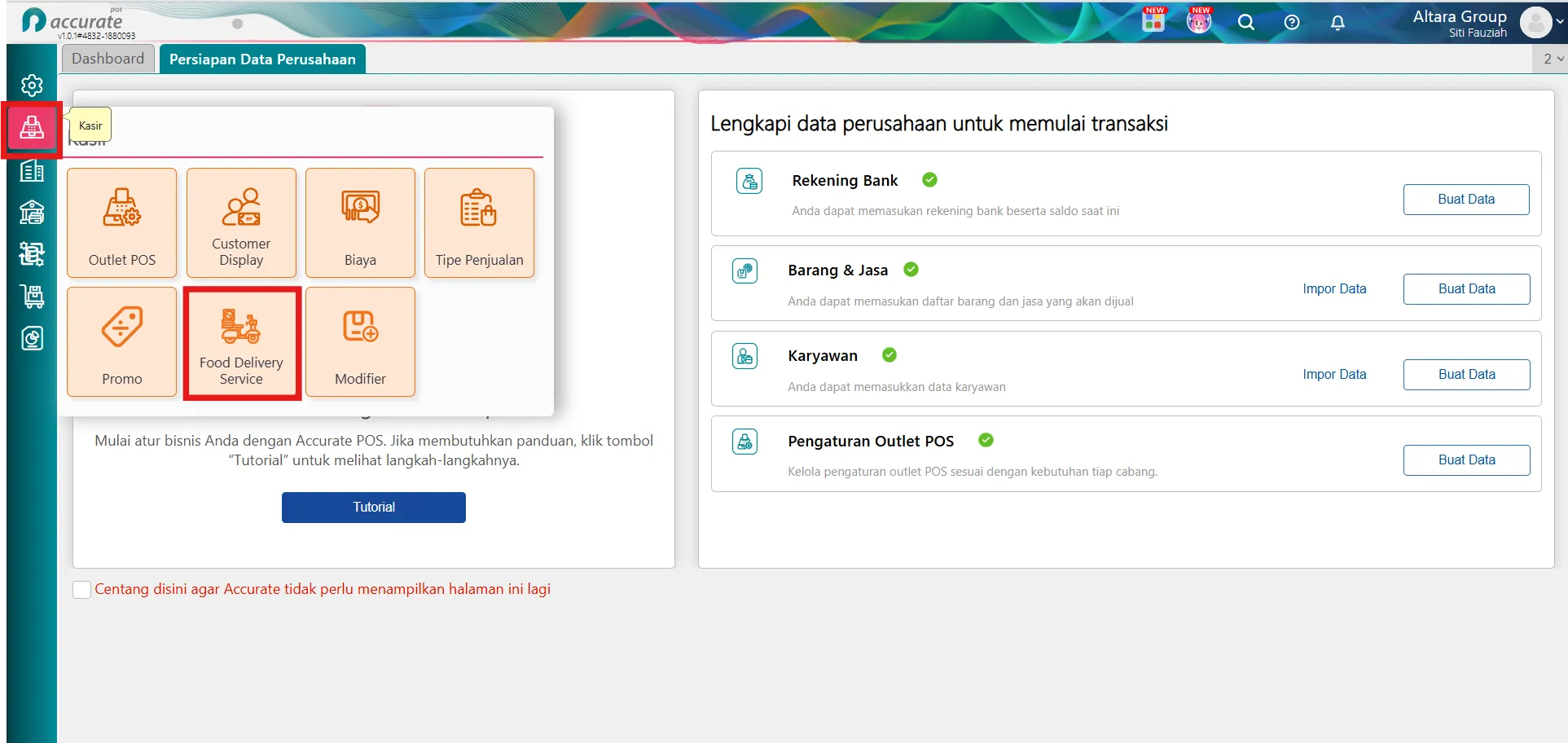Open the NEW mascot character icon

click(1199, 20)
